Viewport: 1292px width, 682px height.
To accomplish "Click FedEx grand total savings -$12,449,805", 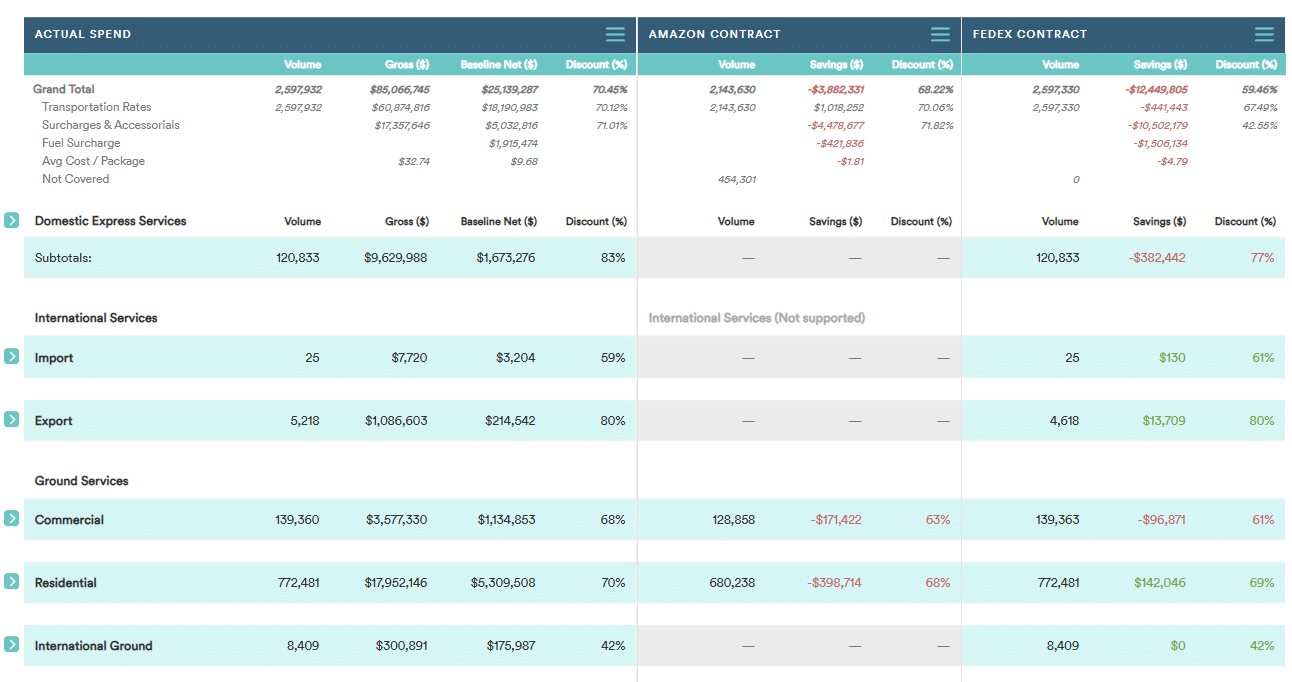I will [x=1156, y=89].
